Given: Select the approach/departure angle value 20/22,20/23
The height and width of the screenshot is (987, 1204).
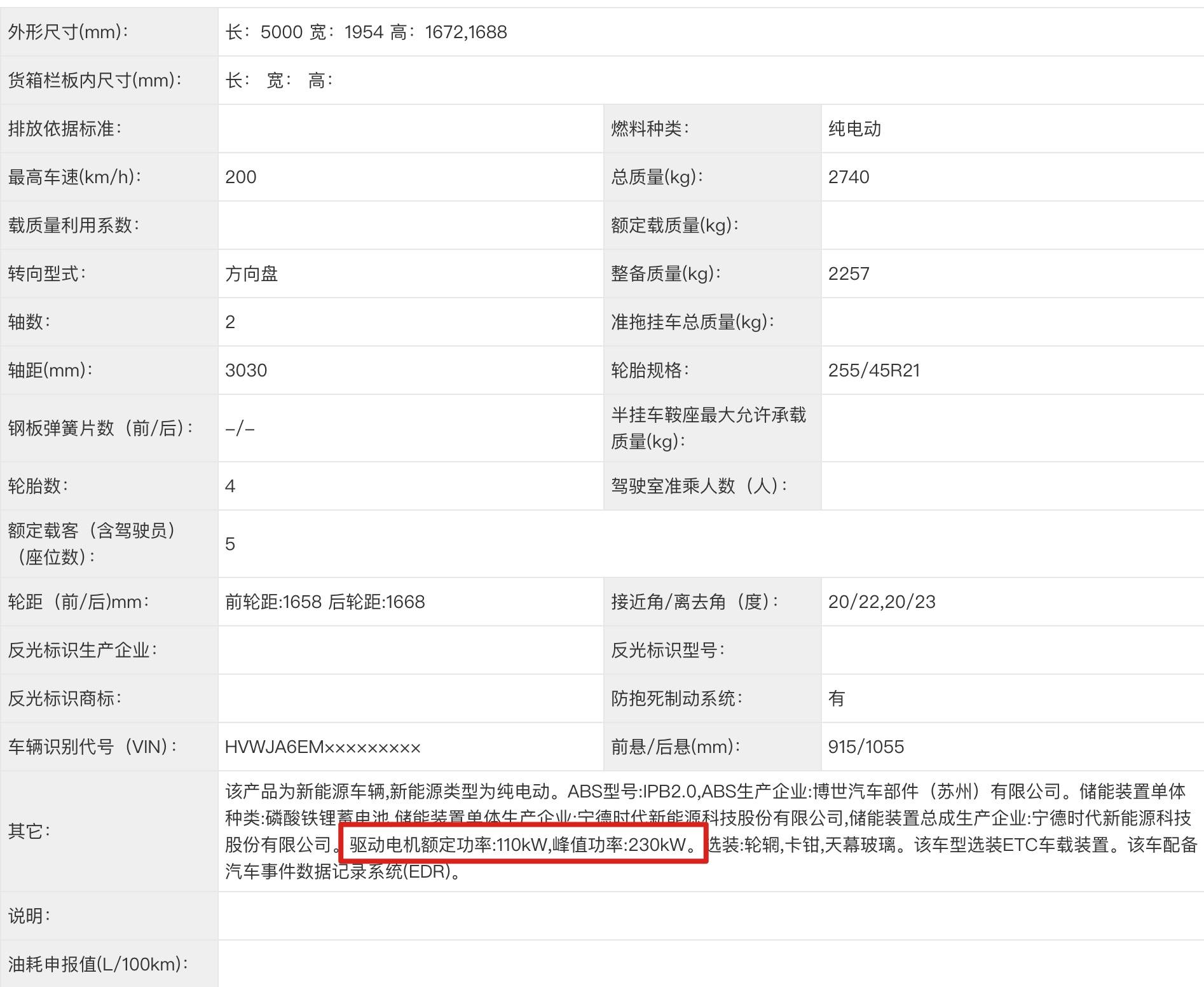Looking at the screenshot, I should (882, 602).
